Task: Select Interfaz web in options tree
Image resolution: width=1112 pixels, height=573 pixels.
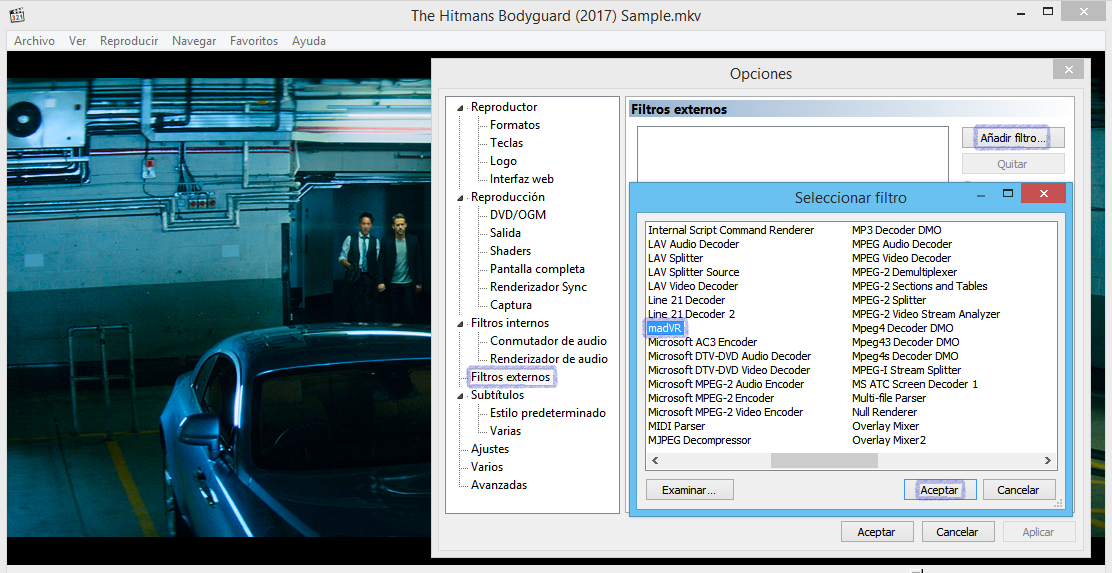Action: pyautogui.click(x=521, y=179)
